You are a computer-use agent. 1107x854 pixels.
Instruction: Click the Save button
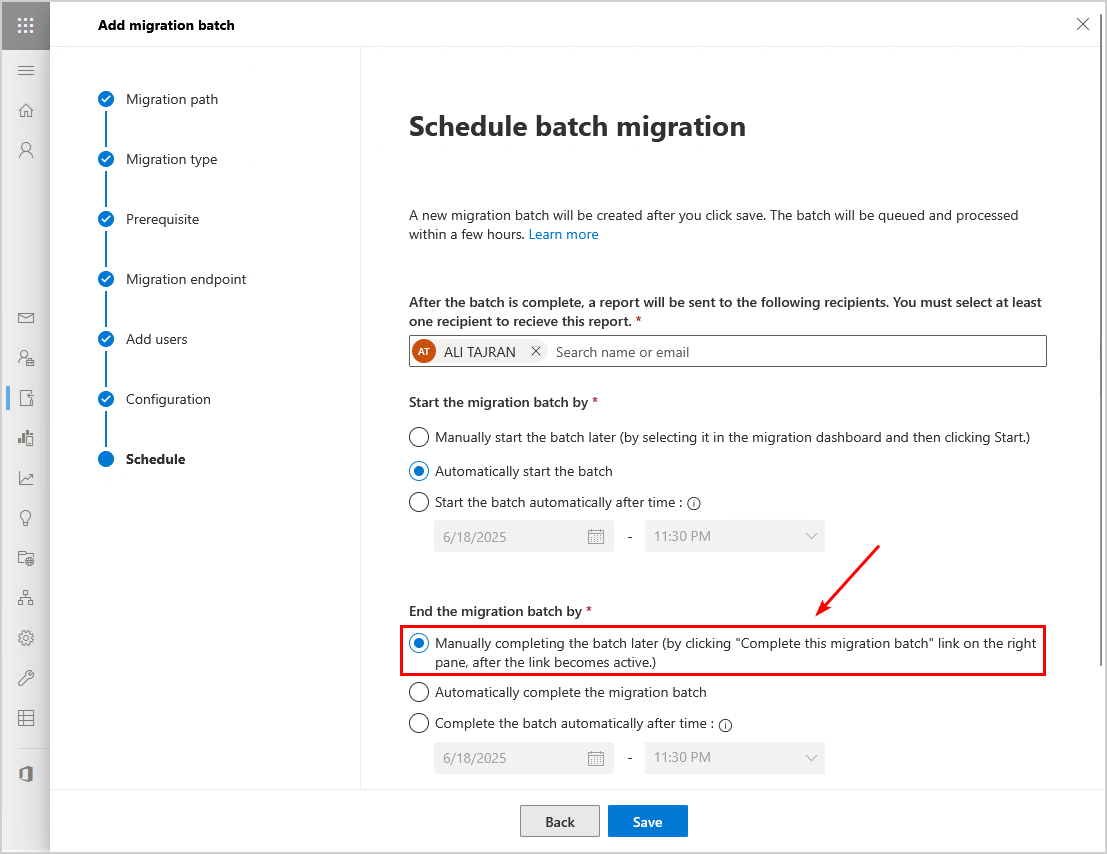coord(647,822)
